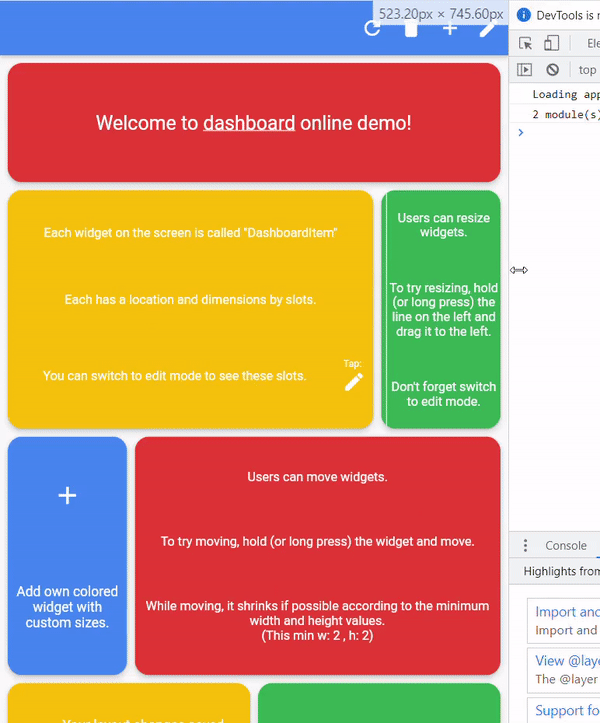
Task: Click the red "Welcome to dashboard online demo!" widget
Action: (x=254, y=123)
